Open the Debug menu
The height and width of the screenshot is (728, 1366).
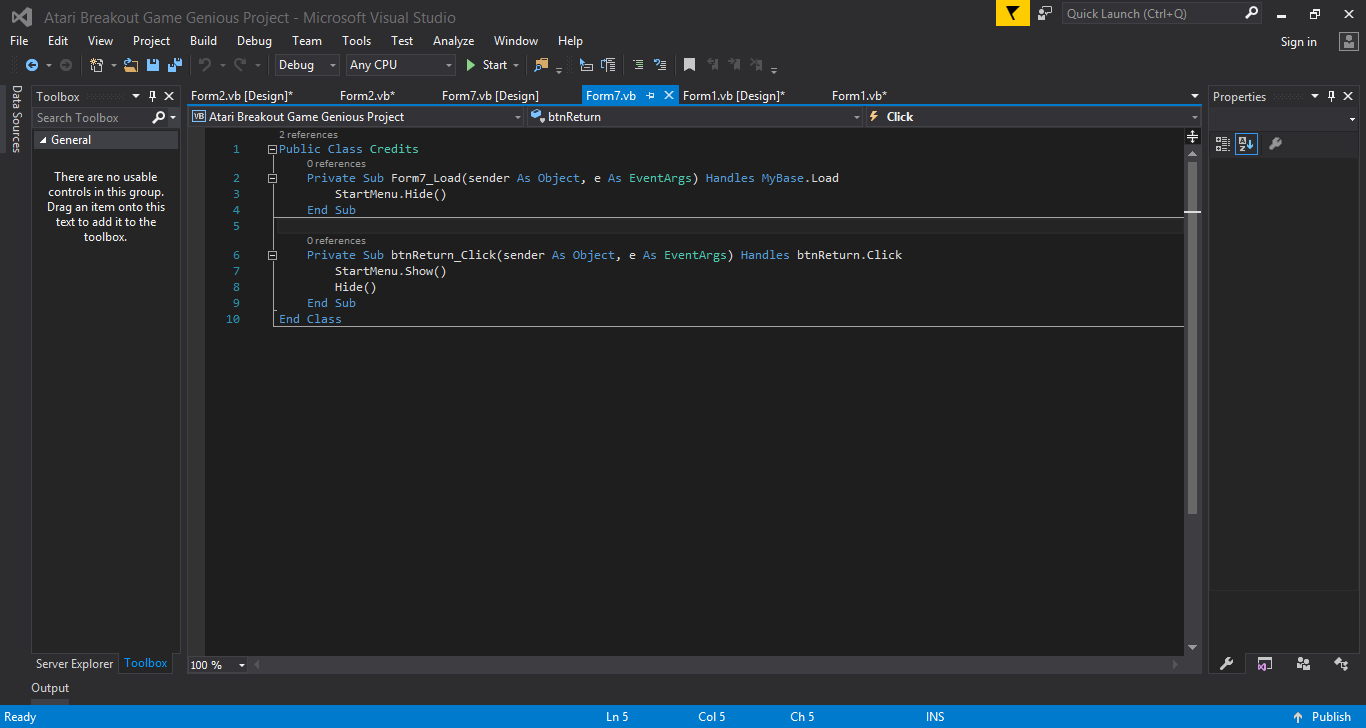[254, 41]
